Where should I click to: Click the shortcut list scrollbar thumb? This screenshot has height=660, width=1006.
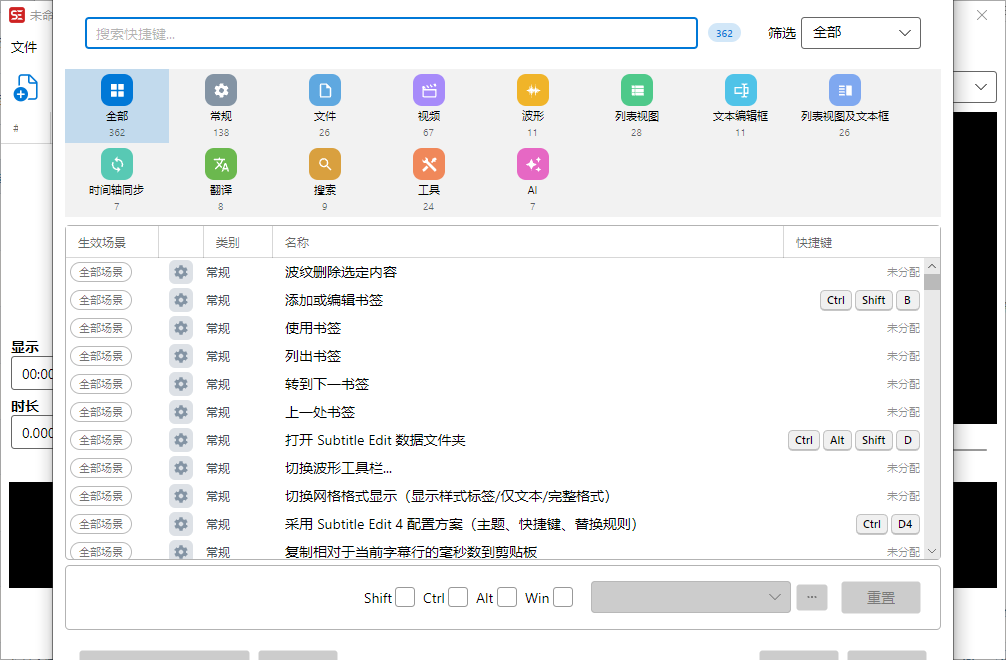click(x=932, y=282)
